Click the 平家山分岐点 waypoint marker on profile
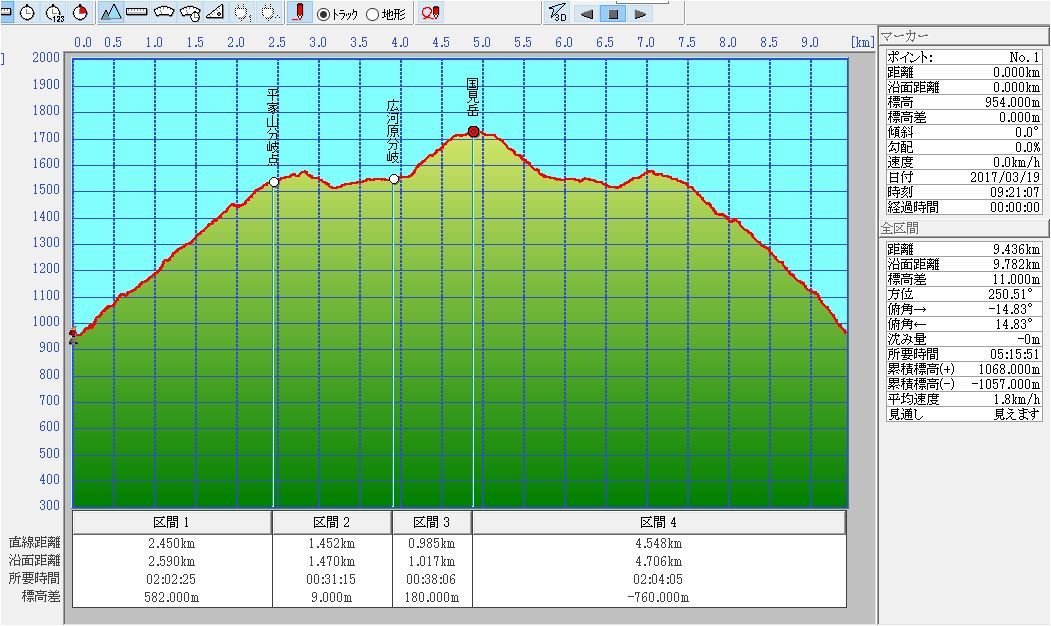Image resolution: width=1051 pixels, height=626 pixels. click(273, 182)
